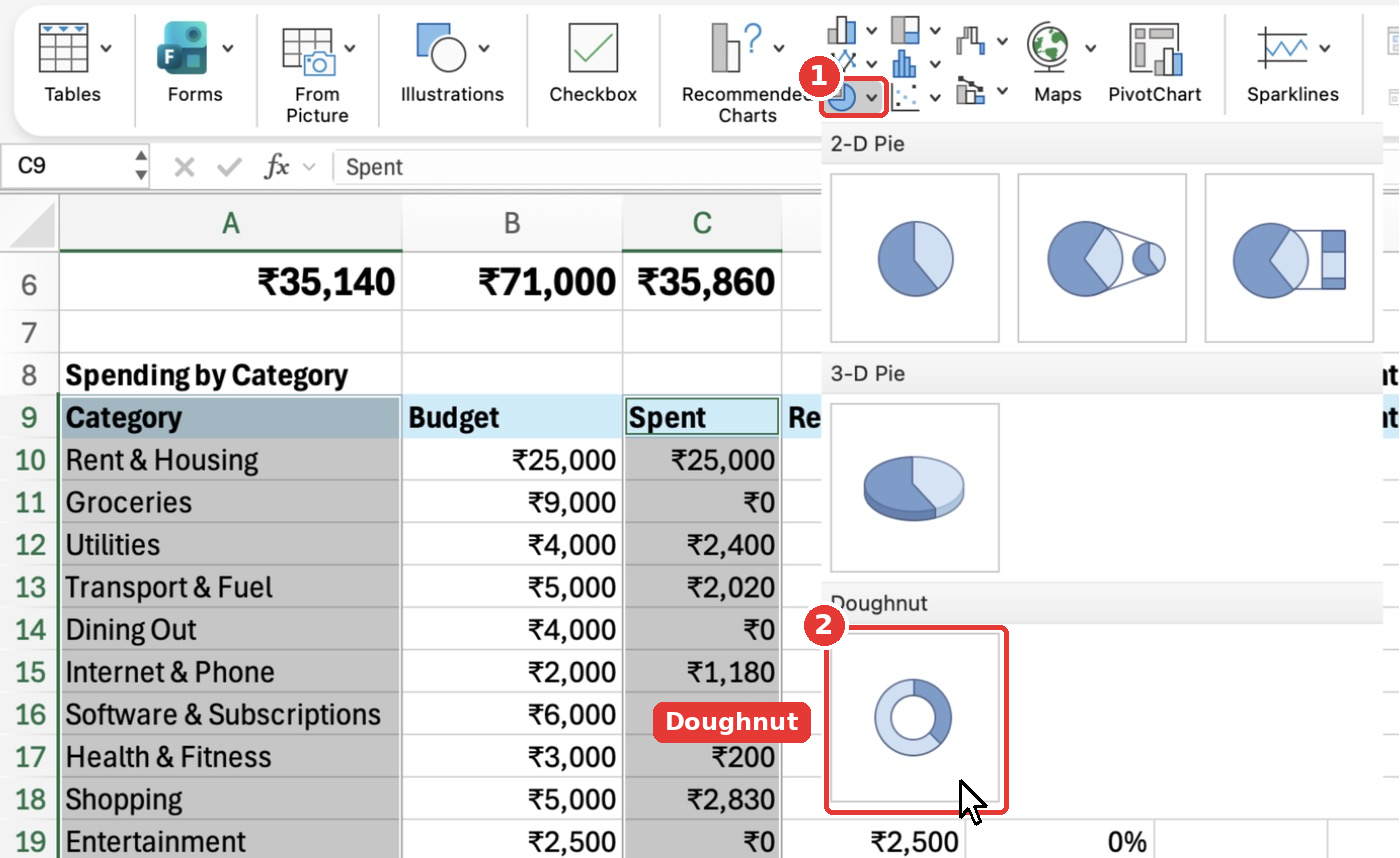Screen dimensions: 1400x858
Task: Click the fx insert function icon
Action: pos(277,167)
